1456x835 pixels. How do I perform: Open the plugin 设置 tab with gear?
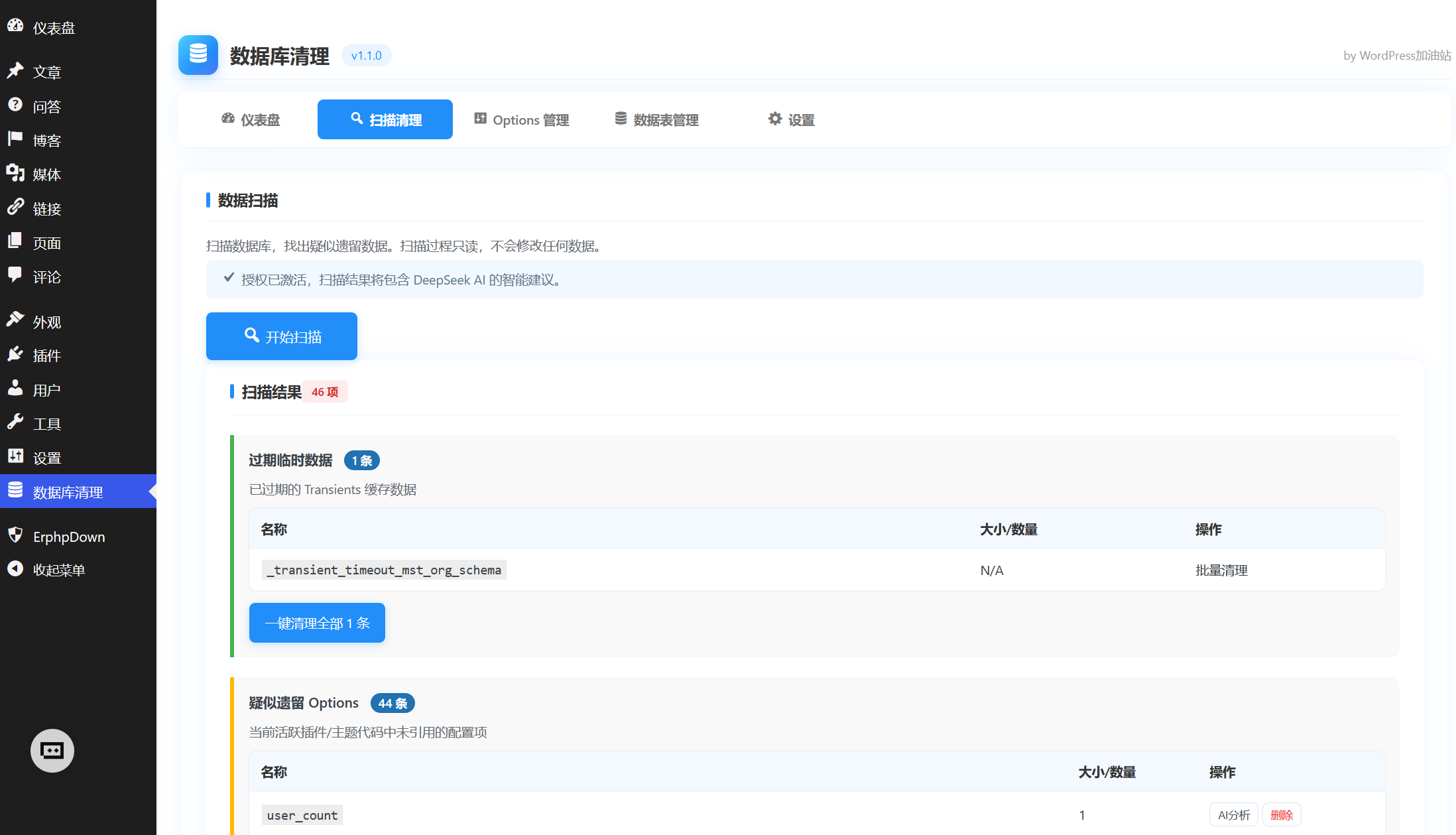click(x=792, y=119)
